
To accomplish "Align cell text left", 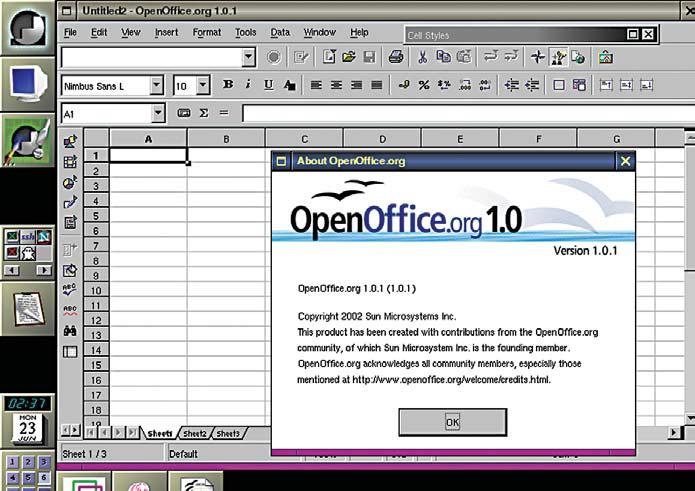I will [x=316, y=84].
